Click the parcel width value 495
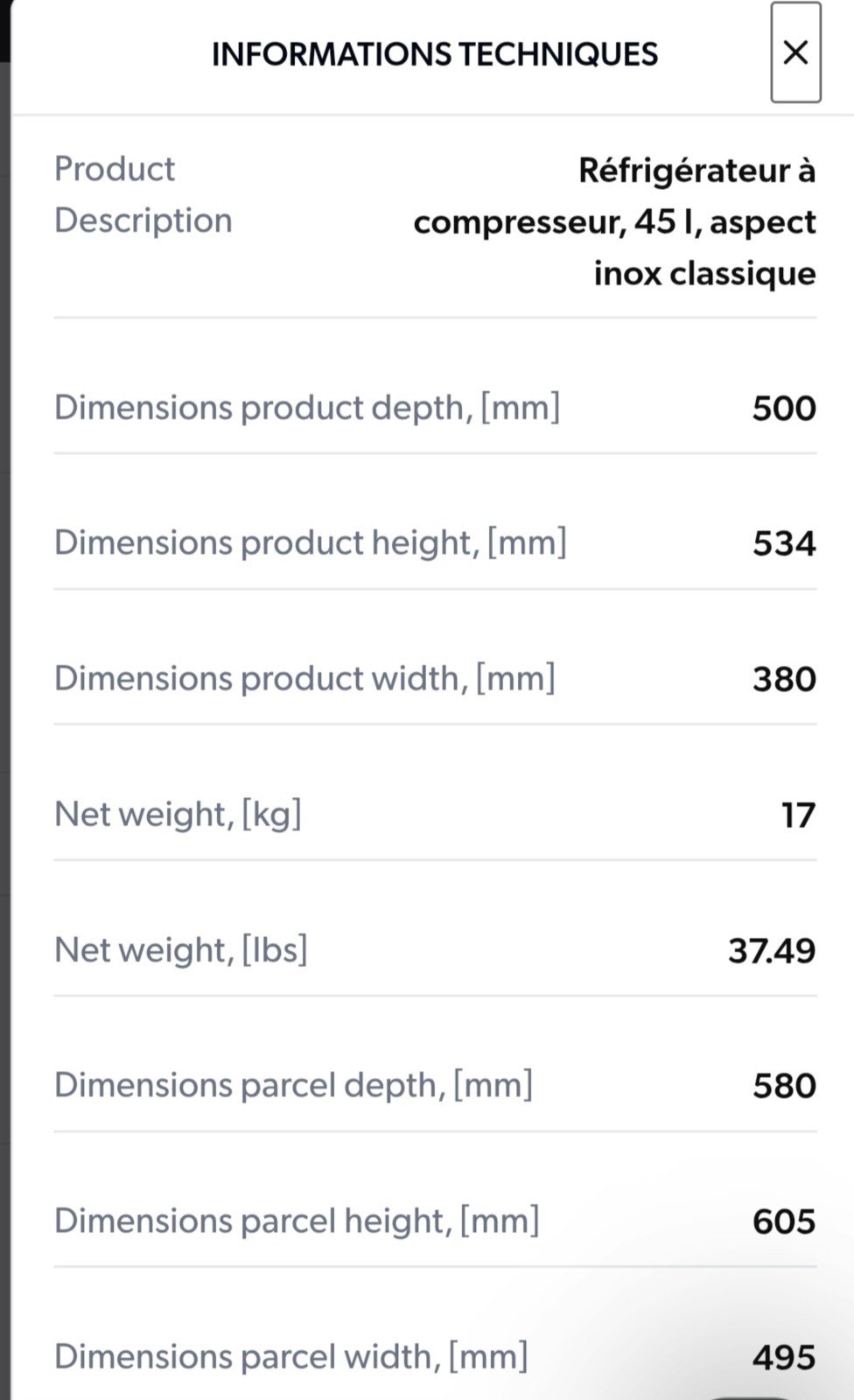Viewport: 854px width, 1400px height. coord(784,1357)
